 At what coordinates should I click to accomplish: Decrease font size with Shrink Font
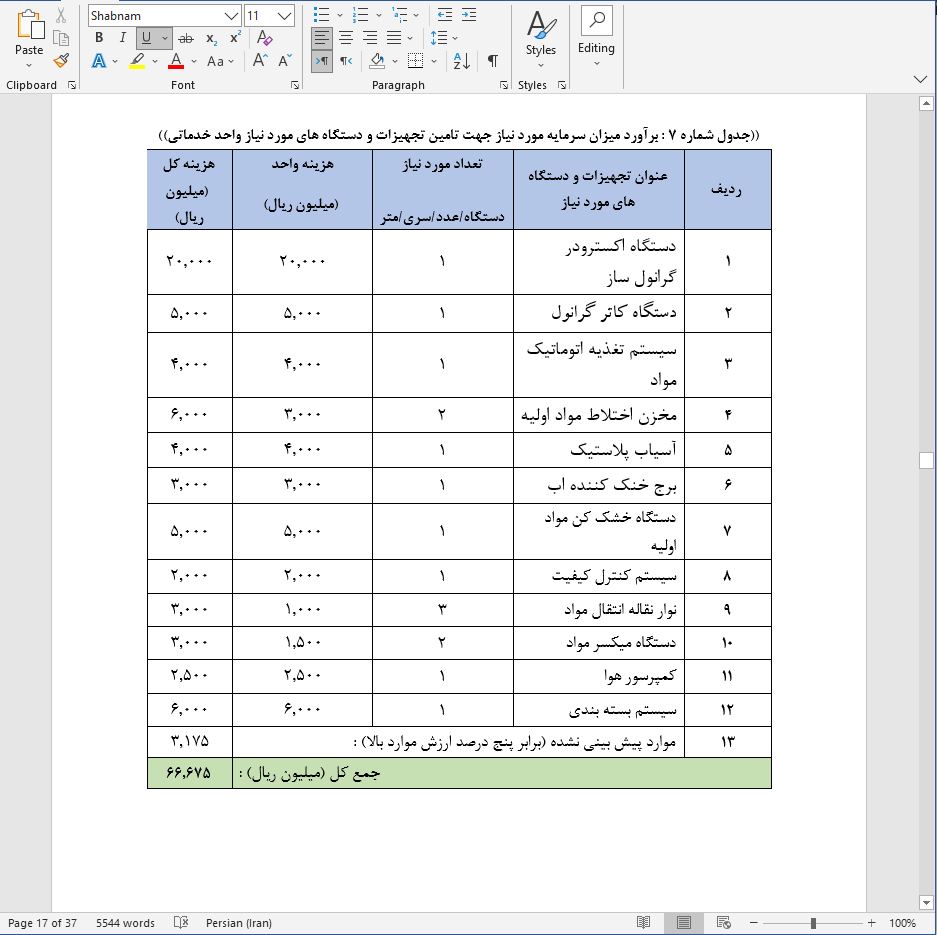click(x=284, y=60)
